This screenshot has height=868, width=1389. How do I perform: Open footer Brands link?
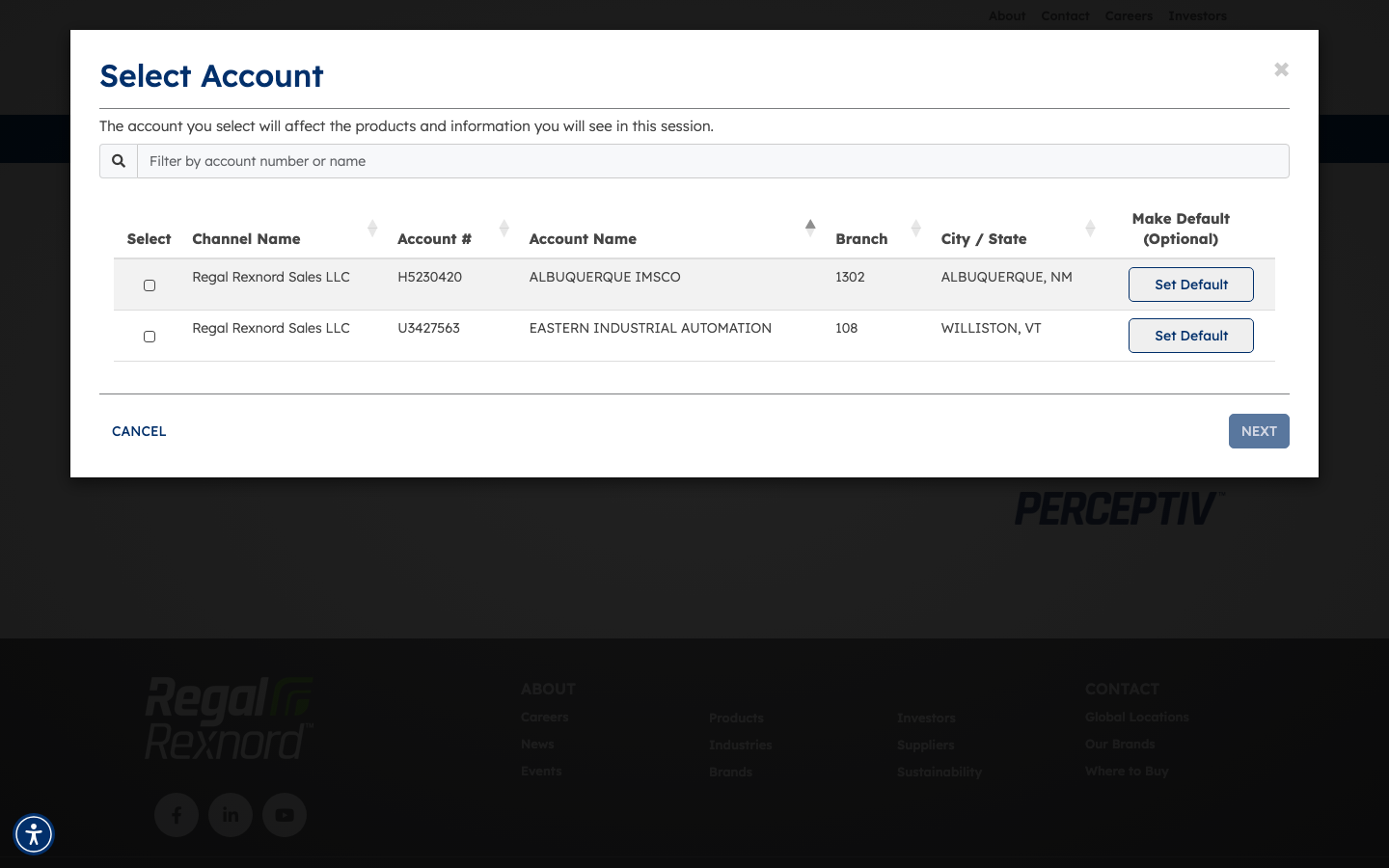[730, 772]
